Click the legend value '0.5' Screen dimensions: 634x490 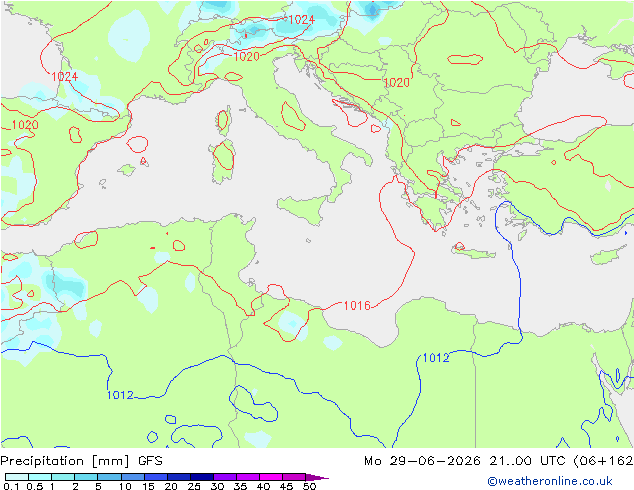(x=35, y=486)
